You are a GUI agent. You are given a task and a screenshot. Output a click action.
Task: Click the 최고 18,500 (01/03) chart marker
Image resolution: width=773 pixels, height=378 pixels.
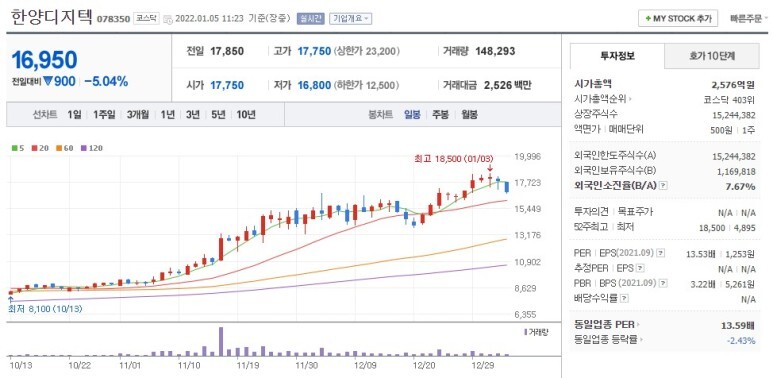[x=454, y=159]
